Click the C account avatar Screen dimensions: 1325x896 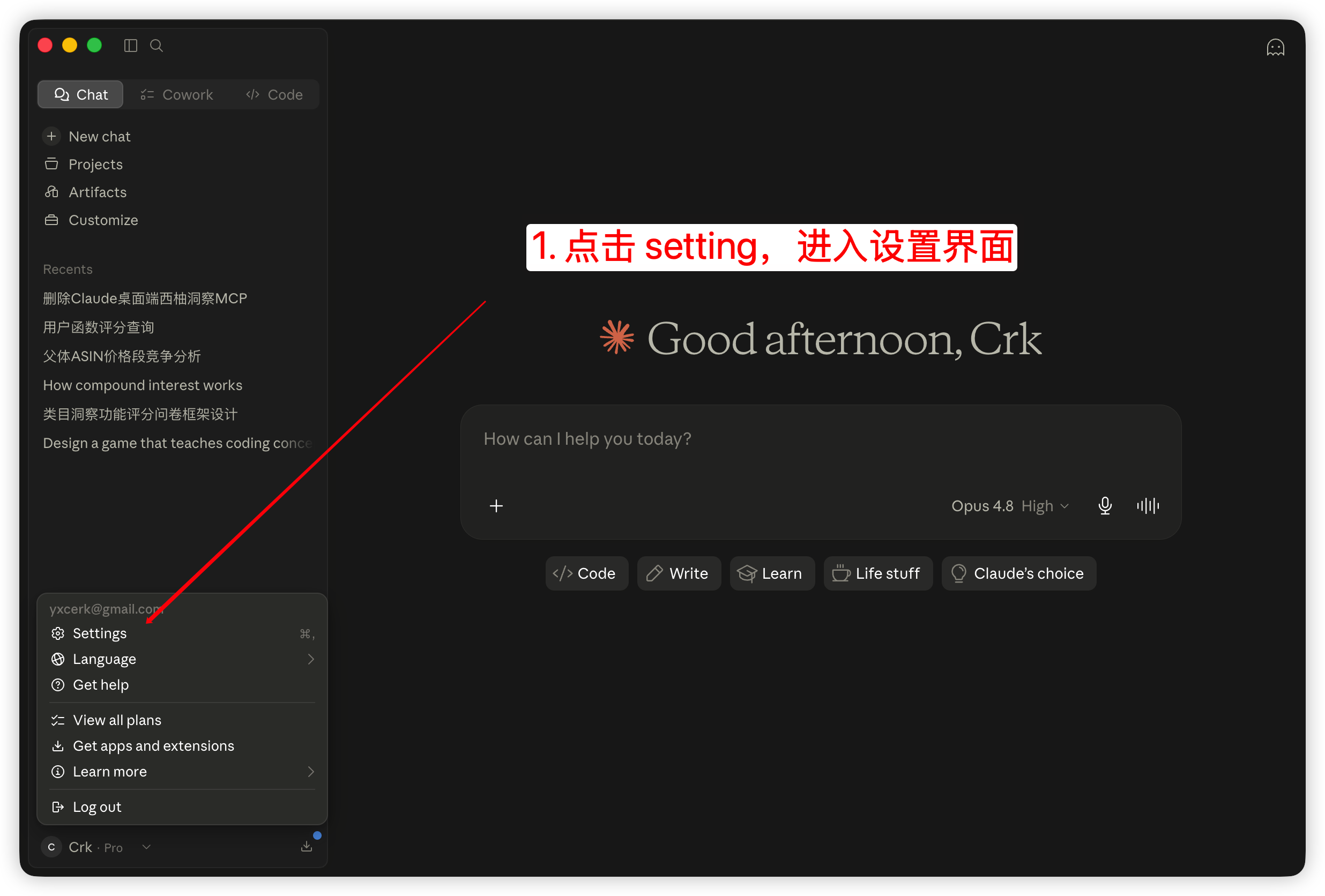pyautogui.click(x=51, y=847)
